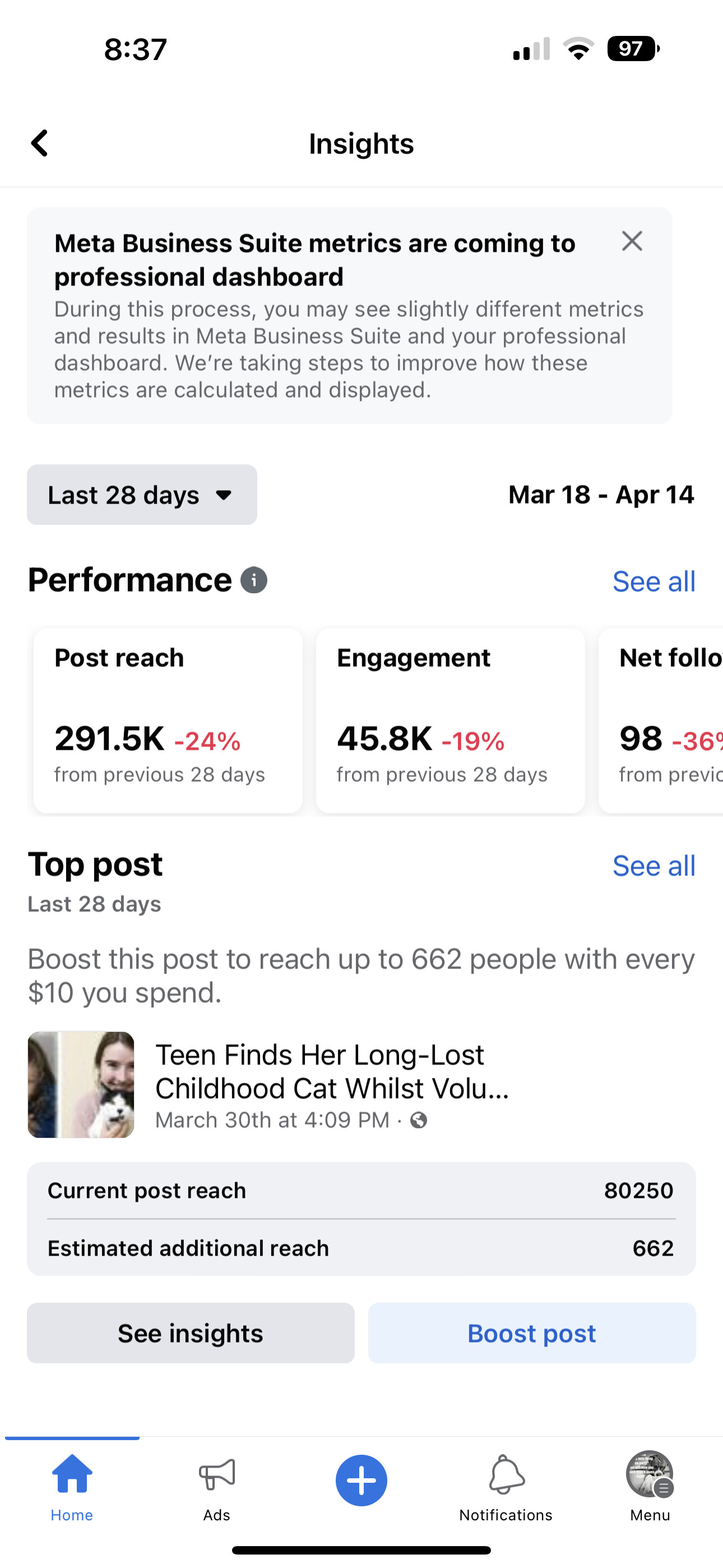Open the Last 28 days dropdown
Screen dimensions: 723x1568
tap(142, 495)
